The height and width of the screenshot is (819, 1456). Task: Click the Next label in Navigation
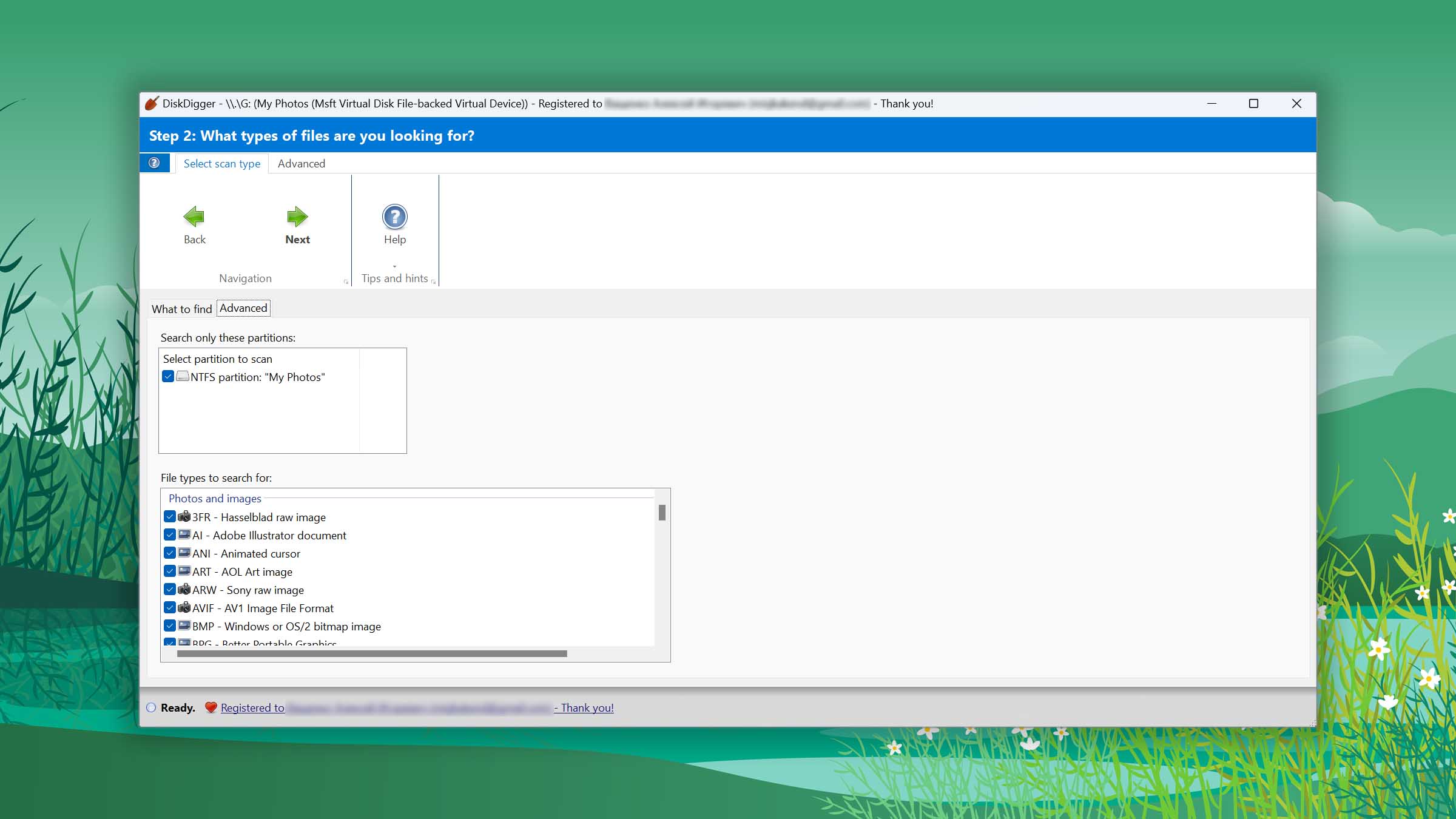(297, 240)
